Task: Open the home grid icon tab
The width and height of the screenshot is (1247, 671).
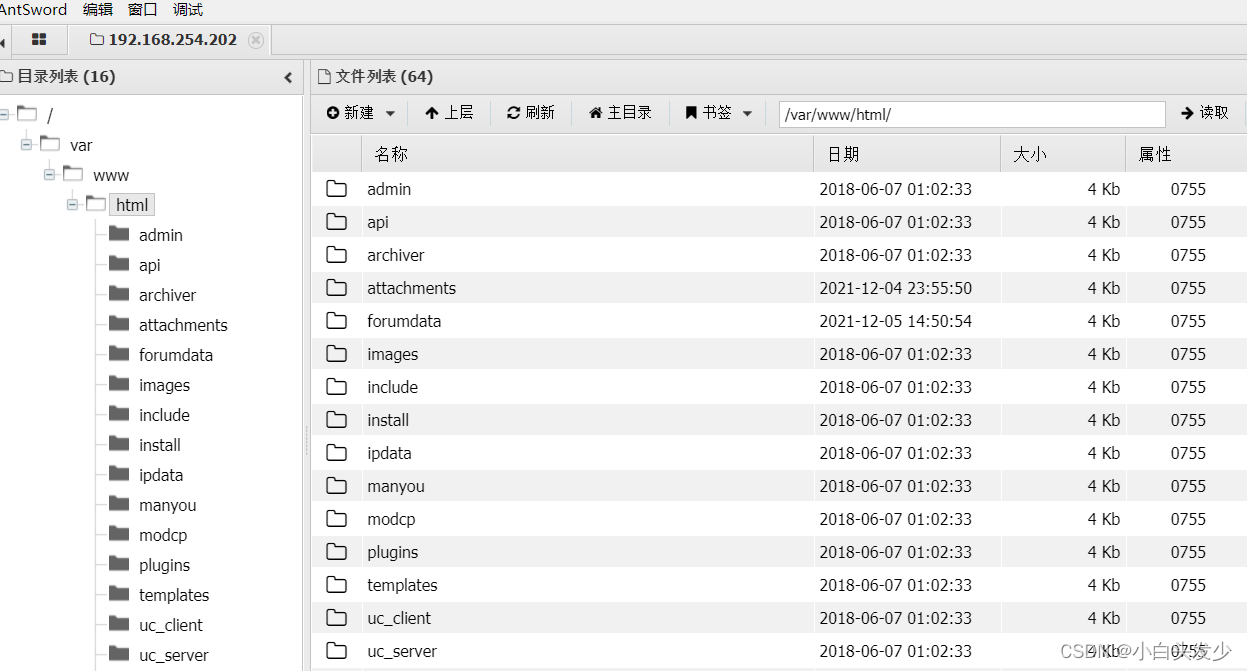Action: click(39, 40)
